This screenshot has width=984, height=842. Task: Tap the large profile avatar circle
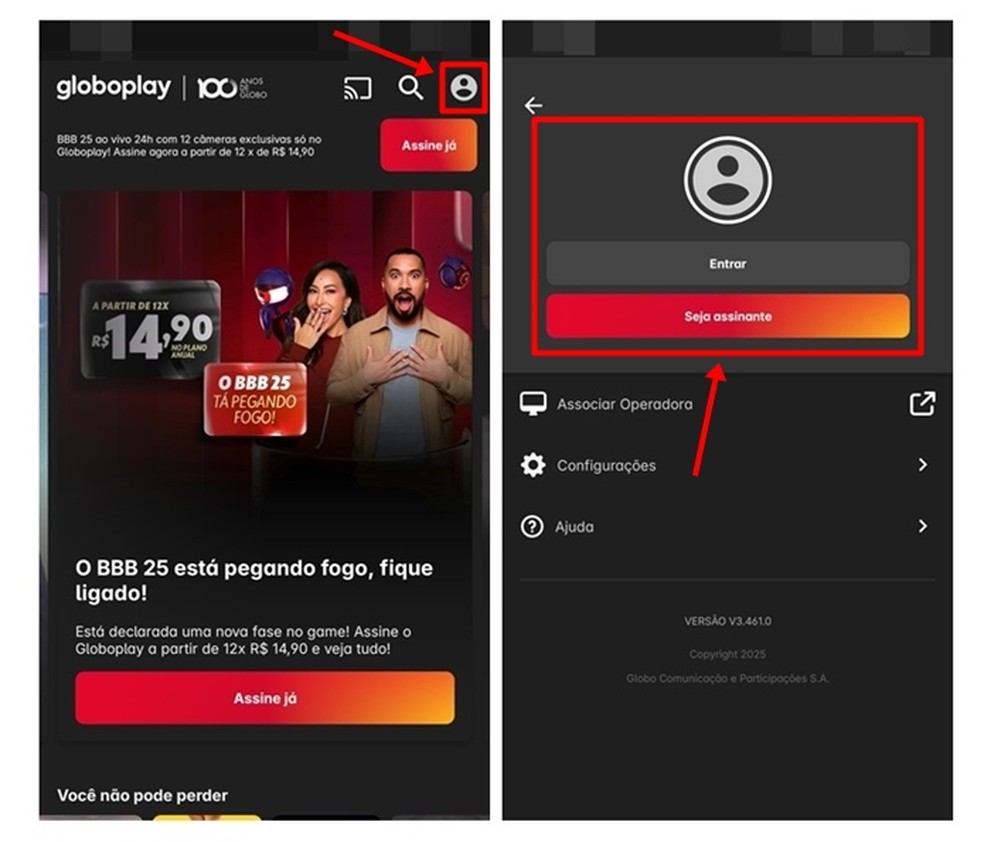pyautogui.click(x=727, y=180)
